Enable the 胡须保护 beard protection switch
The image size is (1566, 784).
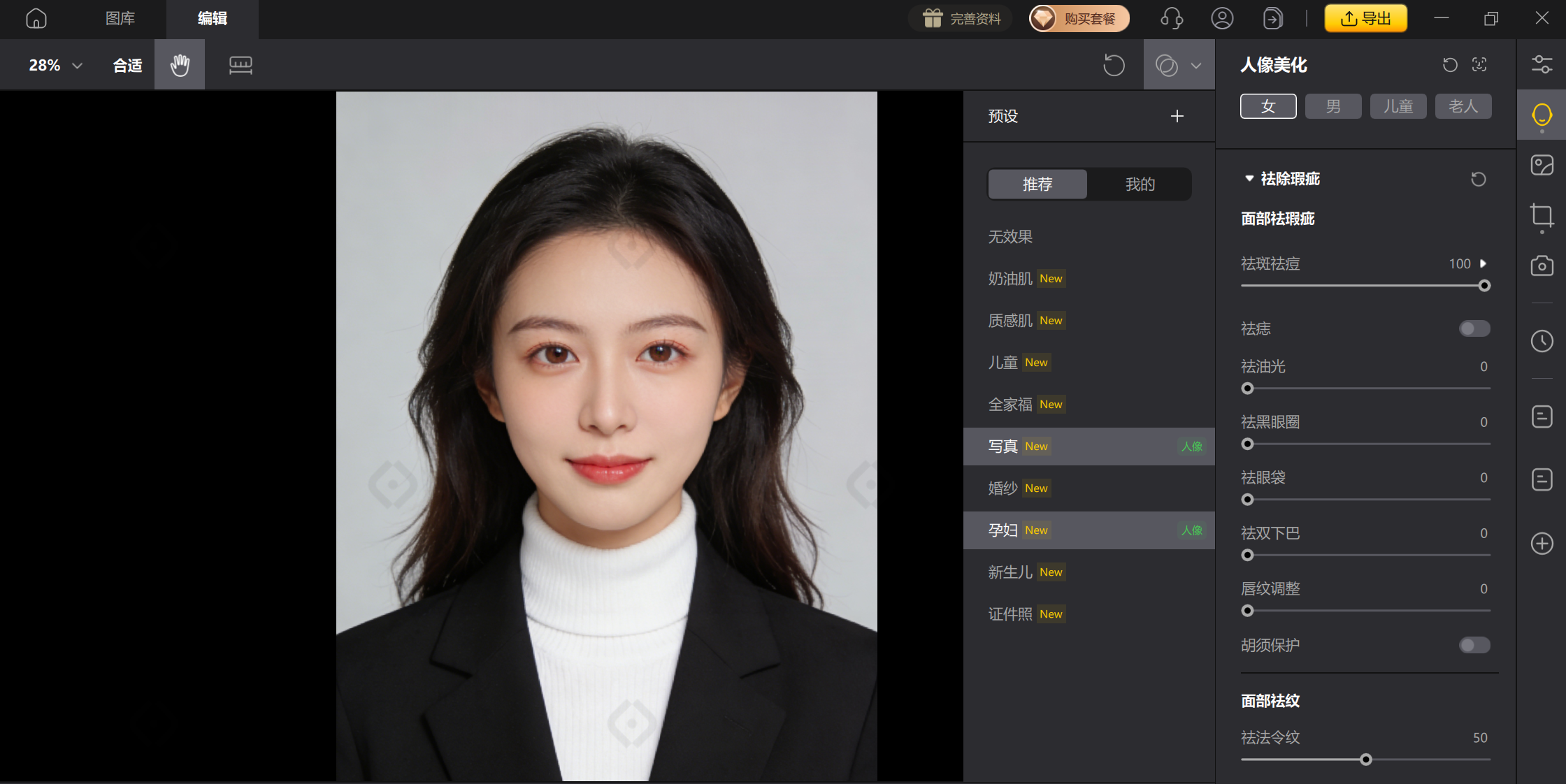pyautogui.click(x=1474, y=645)
